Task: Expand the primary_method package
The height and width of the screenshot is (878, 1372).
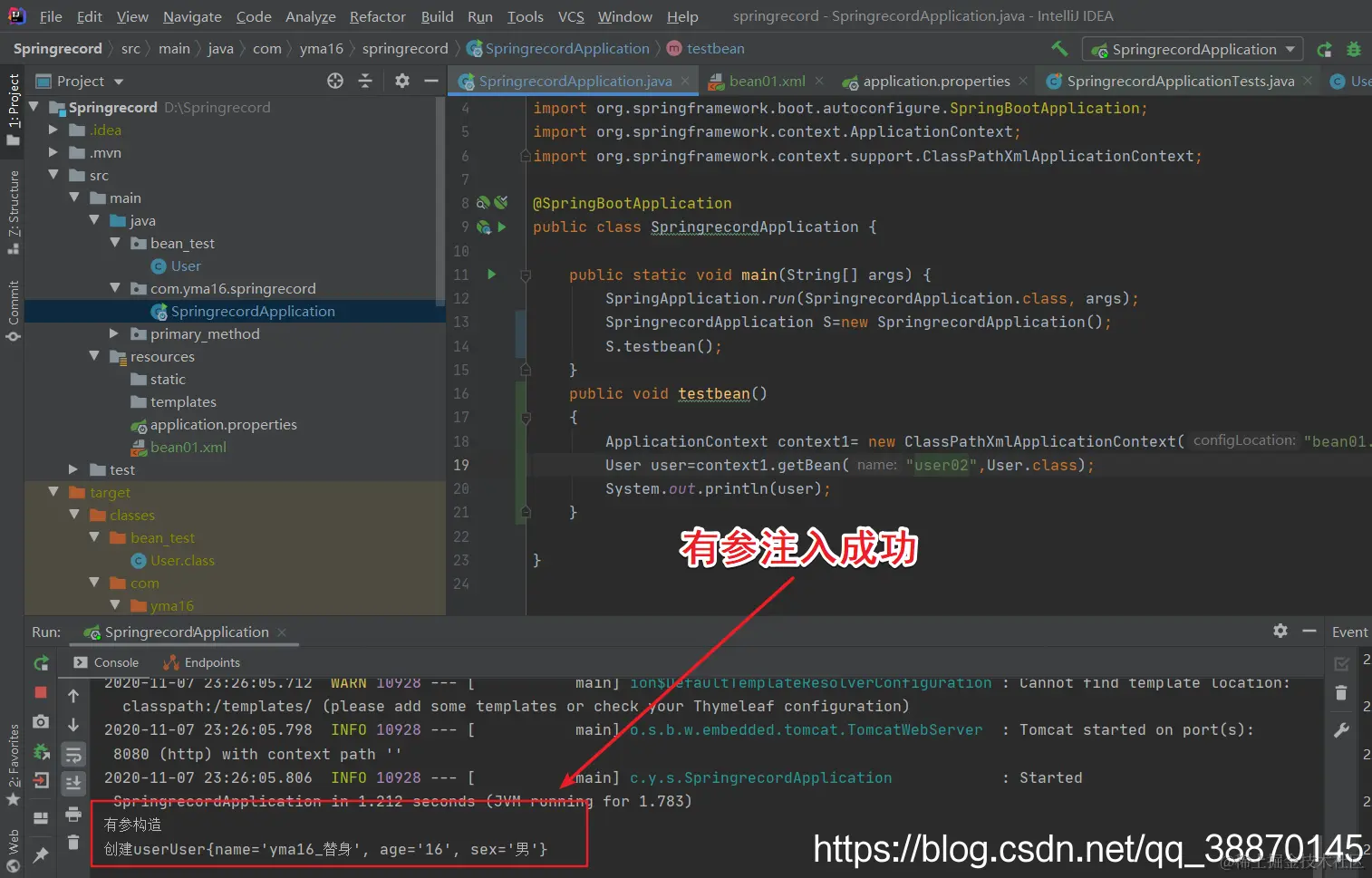Action: 114,333
